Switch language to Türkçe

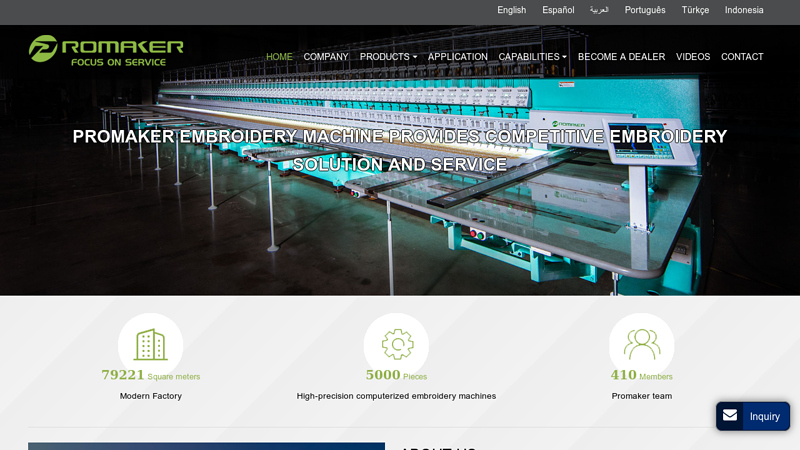[695, 10]
